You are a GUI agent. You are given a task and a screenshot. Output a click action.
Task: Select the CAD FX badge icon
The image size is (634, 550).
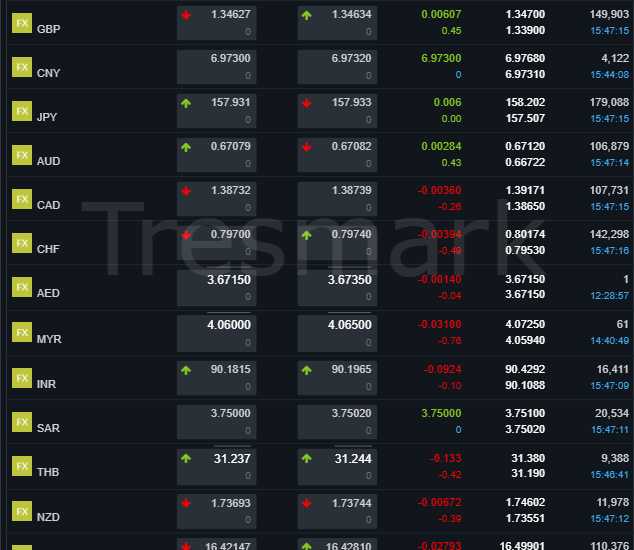click(x=22, y=199)
